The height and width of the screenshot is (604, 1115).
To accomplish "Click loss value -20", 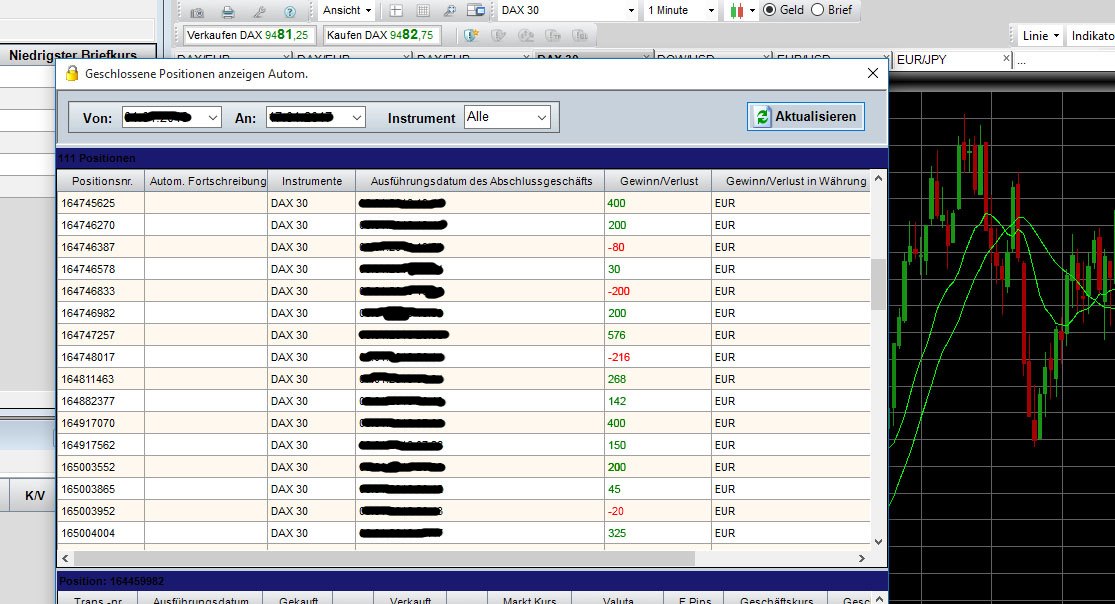I will click(x=616, y=512).
